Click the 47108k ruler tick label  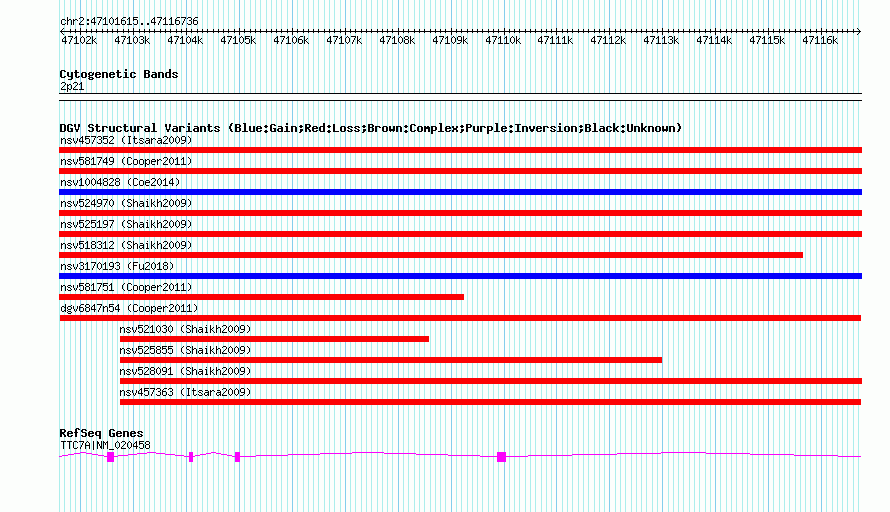coord(397,40)
